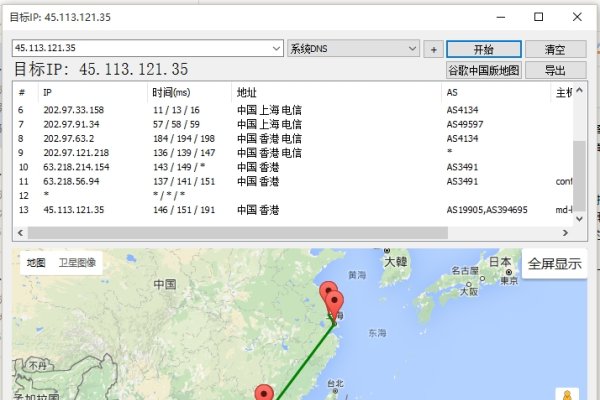Select row with IP 63.218.56.94
Image resolution: width=600 pixels, height=400 pixels.
tap(293, 181)
